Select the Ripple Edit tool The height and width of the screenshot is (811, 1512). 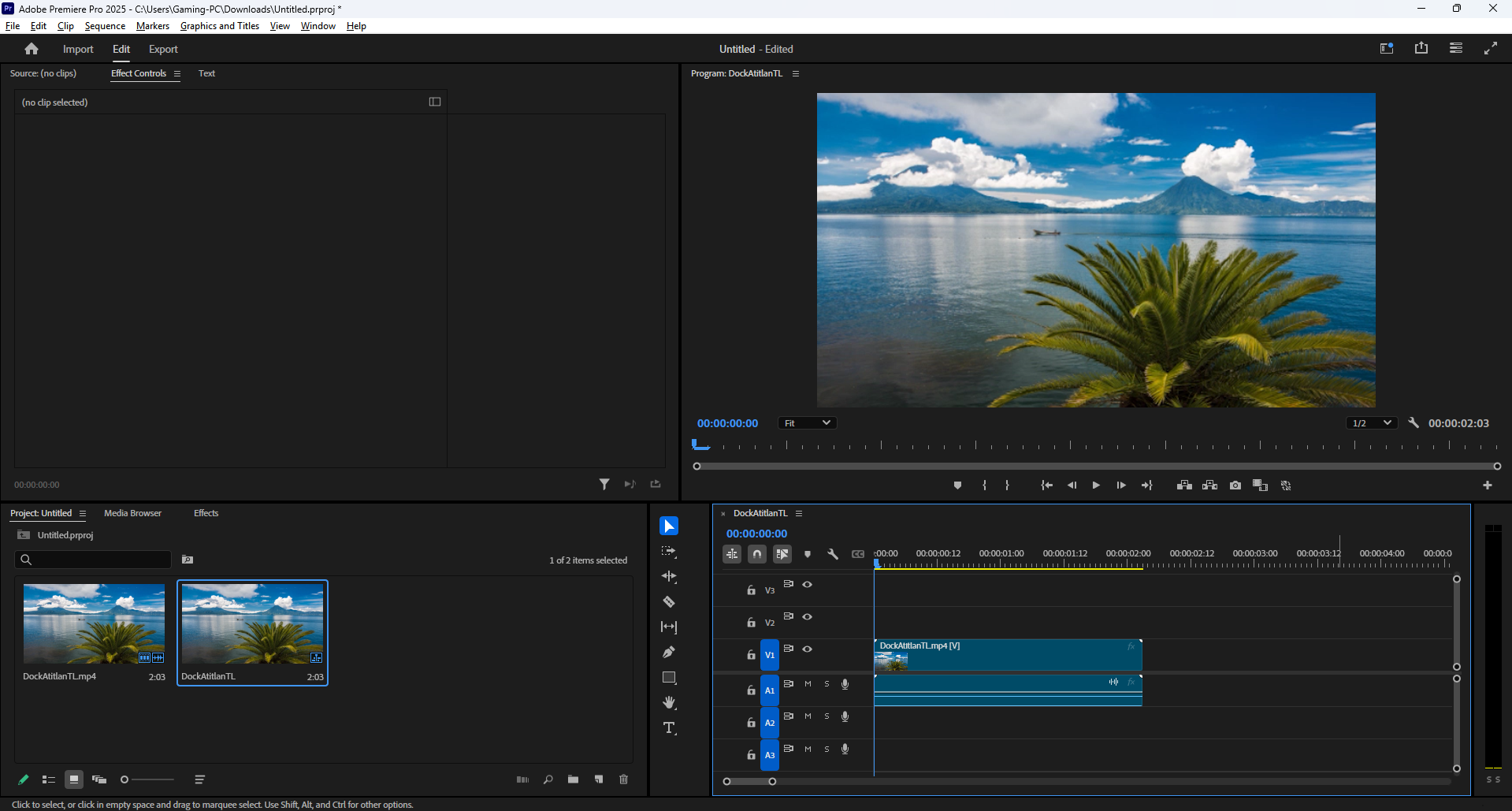click(669, 577)
